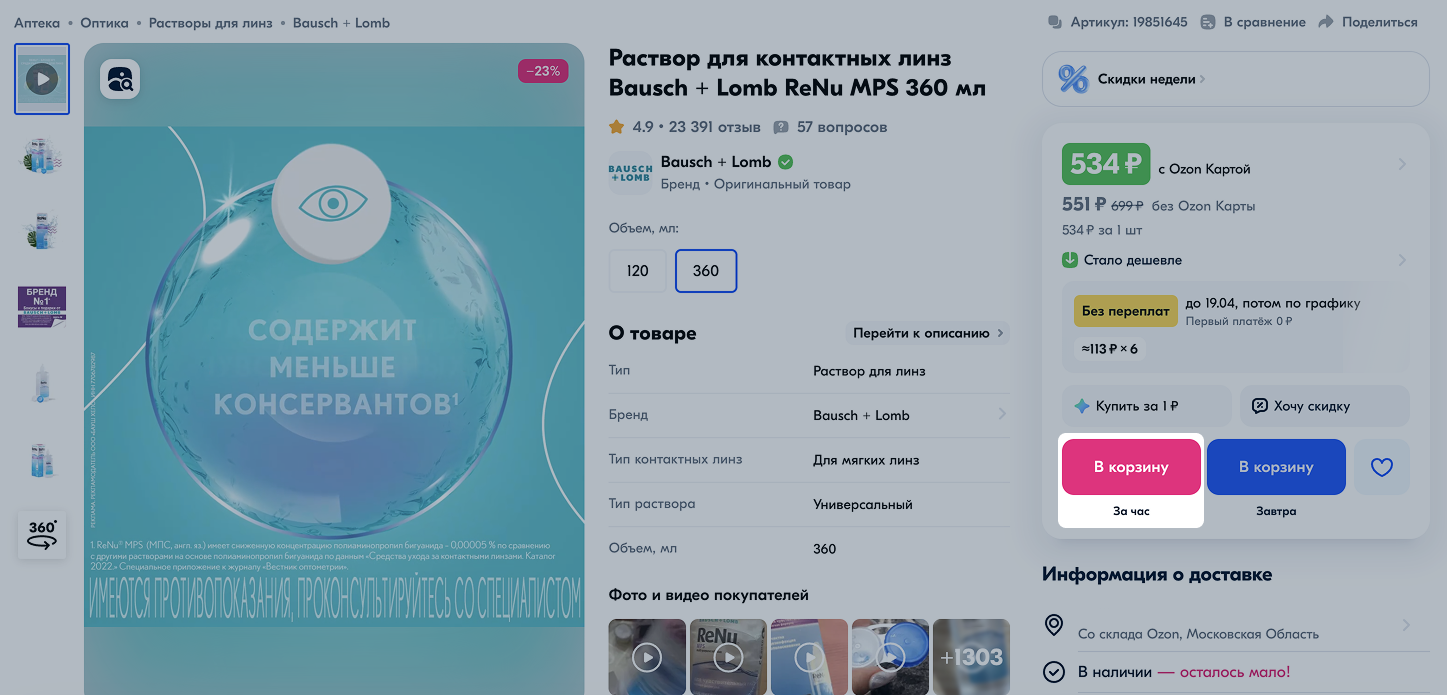Click the Share arrow icon

pos(1326,22)
